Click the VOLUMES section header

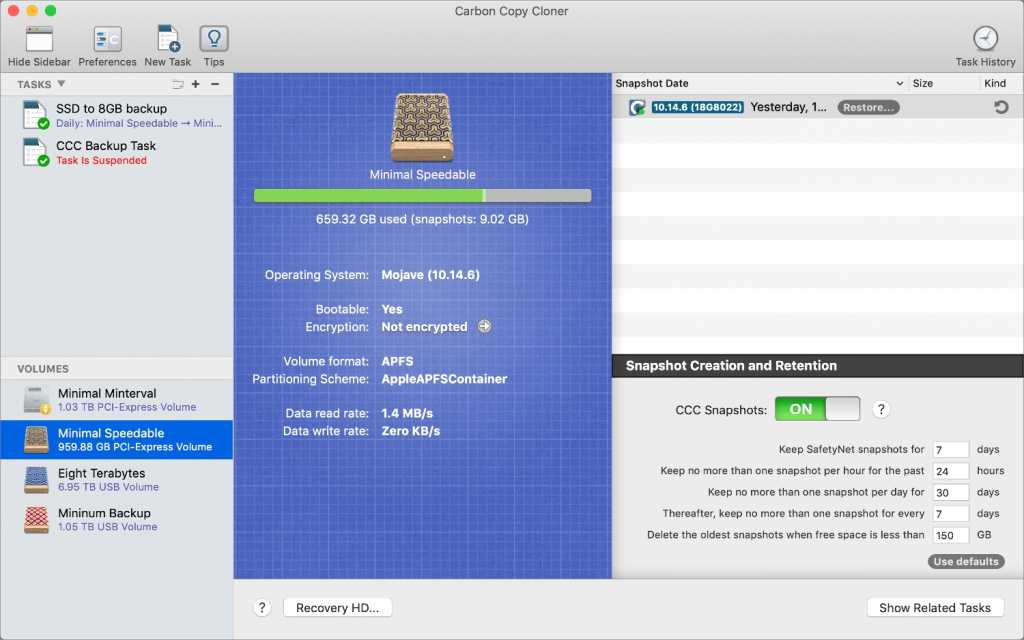click(x=43, y=369)
